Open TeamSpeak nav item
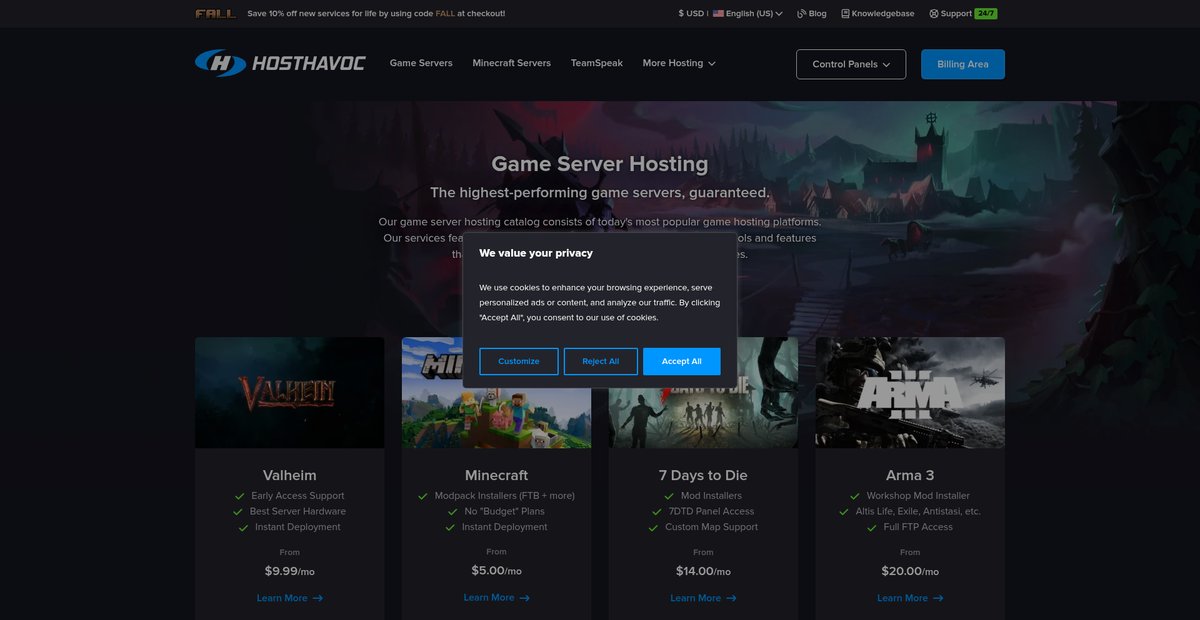The image size is (1200, 620). click(x=597, y=63)
